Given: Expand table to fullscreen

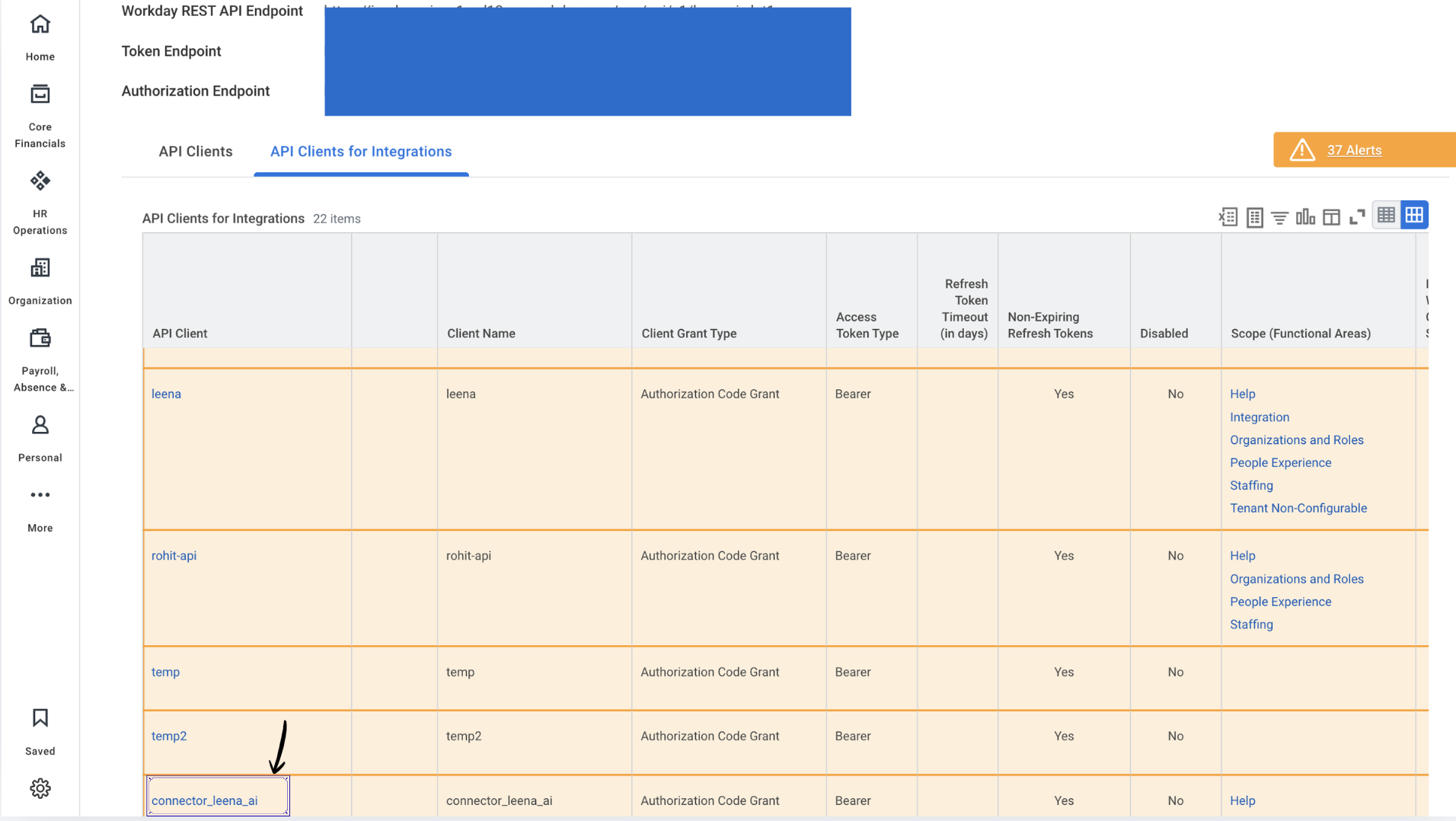Looking at the screenshot, I should point(1357,217).
